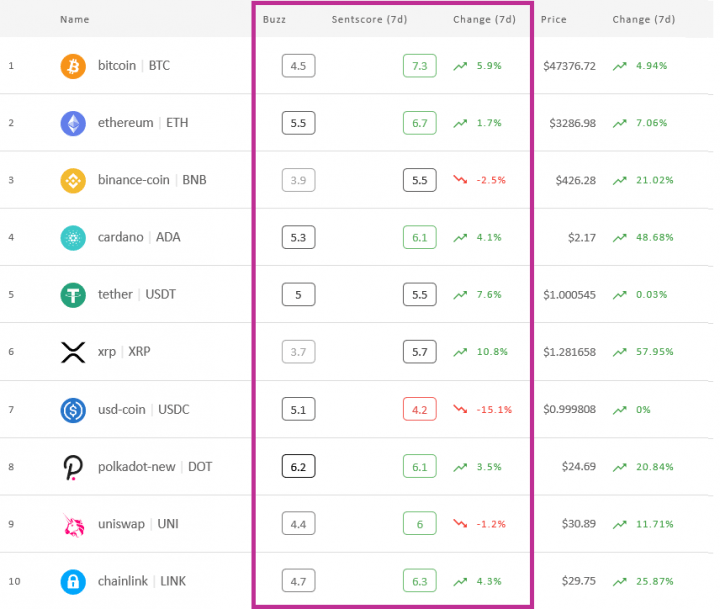Open the ethereum ETH name link
Image resolution: width=720 pixels, height=609 pixels.
coord(143,123)
